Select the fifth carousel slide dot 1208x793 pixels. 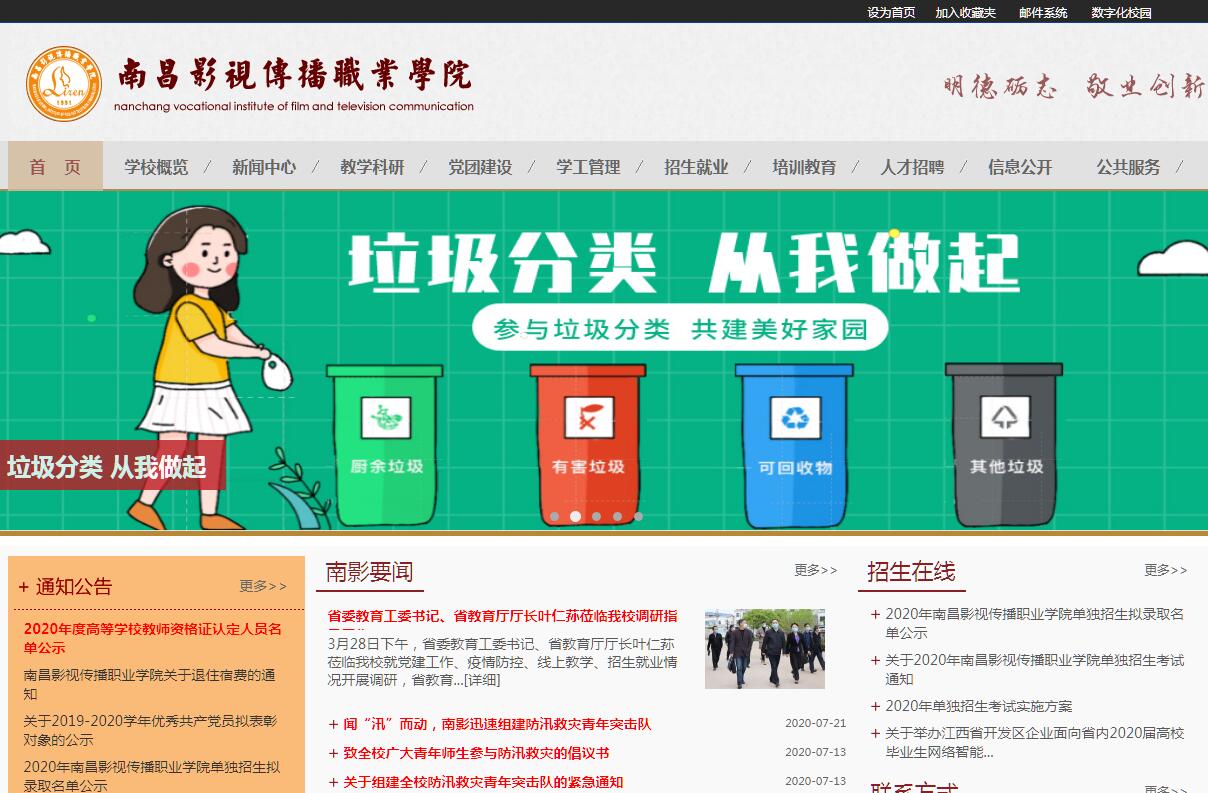[x=638, y=517]
